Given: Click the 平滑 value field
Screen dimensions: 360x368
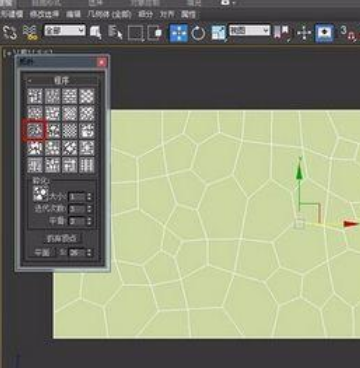Looking at the screenshot, I should coord(77,221).
